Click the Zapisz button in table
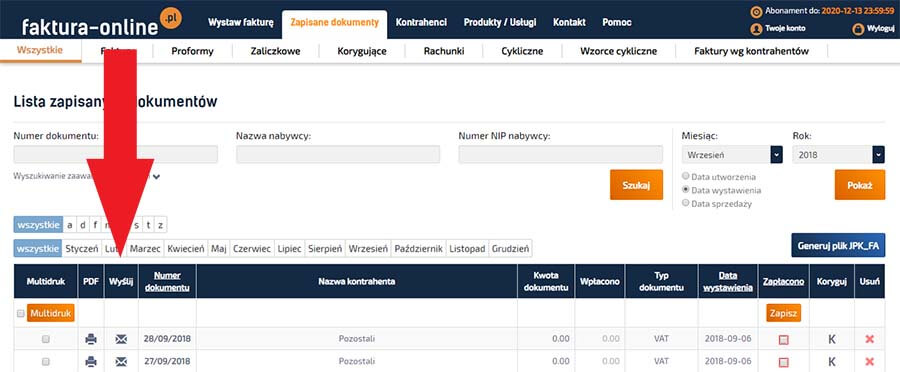Image resolution: width=900 pixels, height=372 pixels. tap(783, 313)
